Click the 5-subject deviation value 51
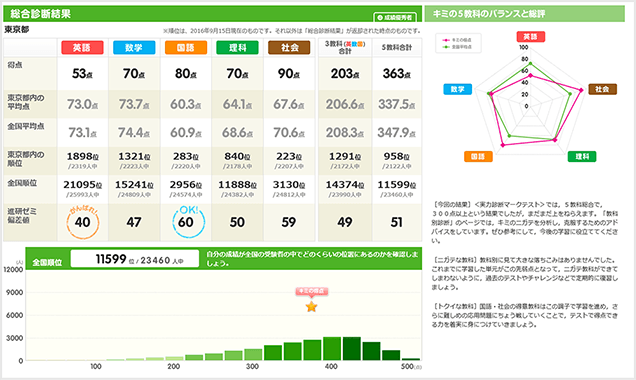636x380 pixels. [x=396, y=222]
